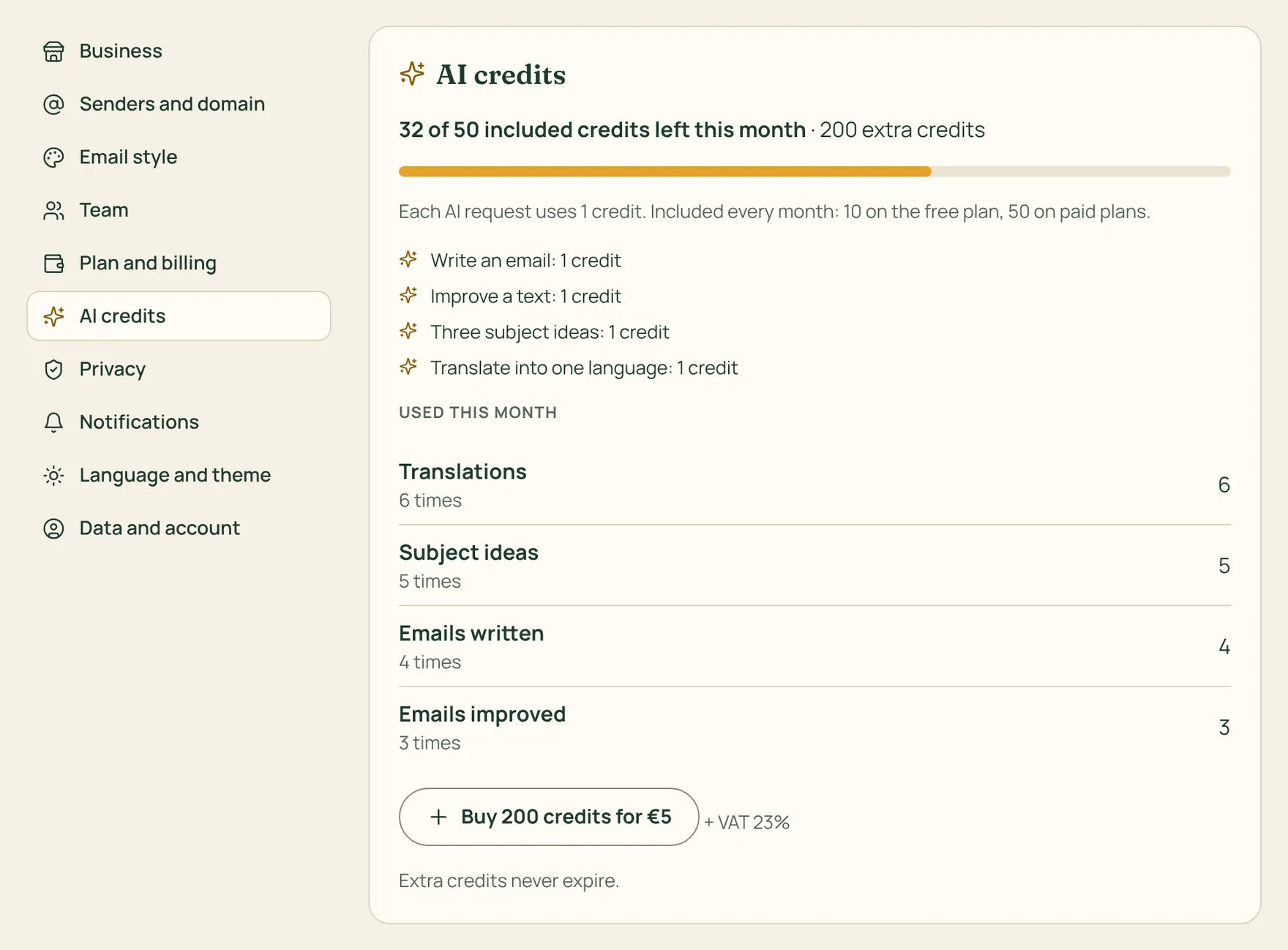Click the Emails written usage row title
The height and width of the screenshot is (950, 1288).
tap(471, 633)
